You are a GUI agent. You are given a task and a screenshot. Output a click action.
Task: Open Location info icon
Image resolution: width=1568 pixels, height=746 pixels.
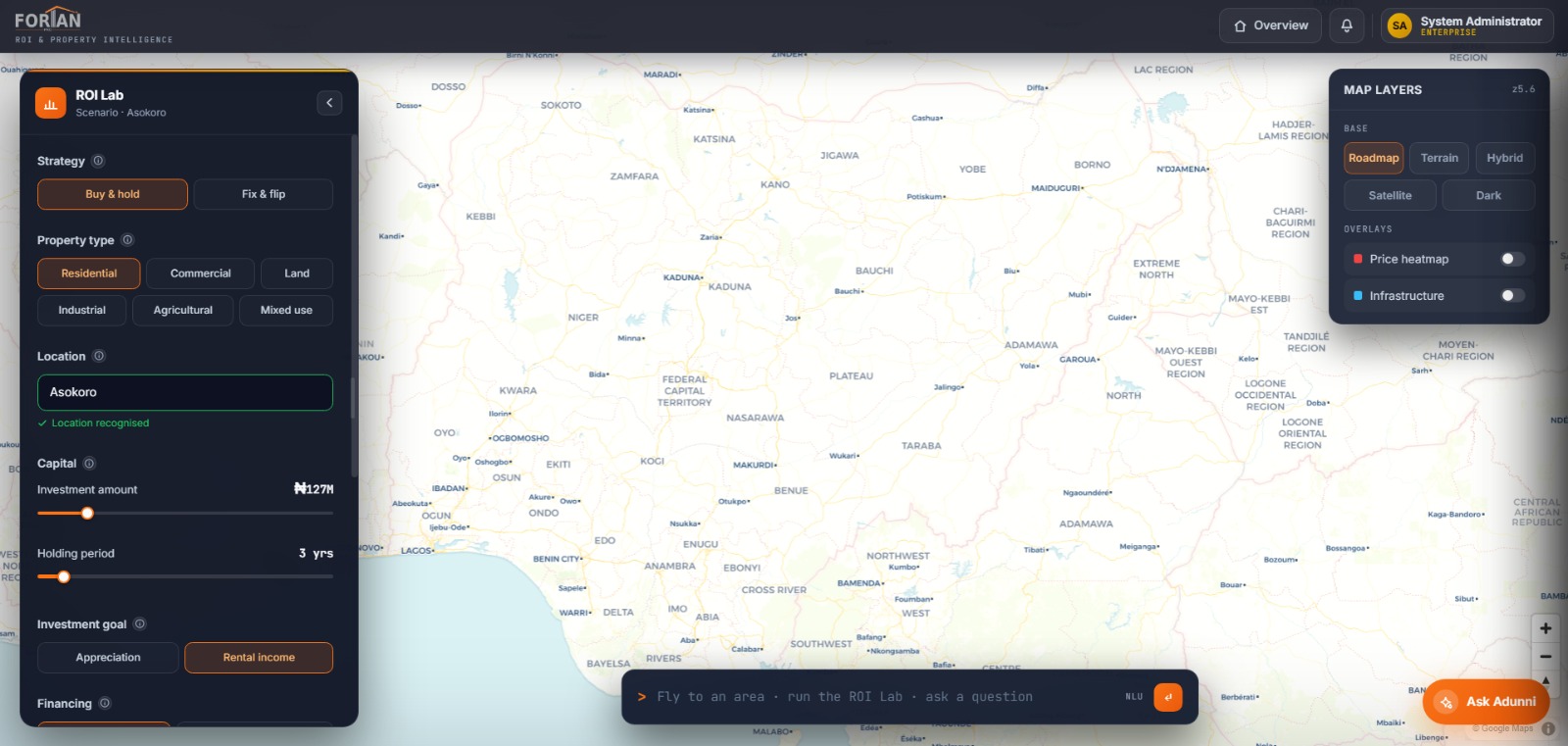99,356
